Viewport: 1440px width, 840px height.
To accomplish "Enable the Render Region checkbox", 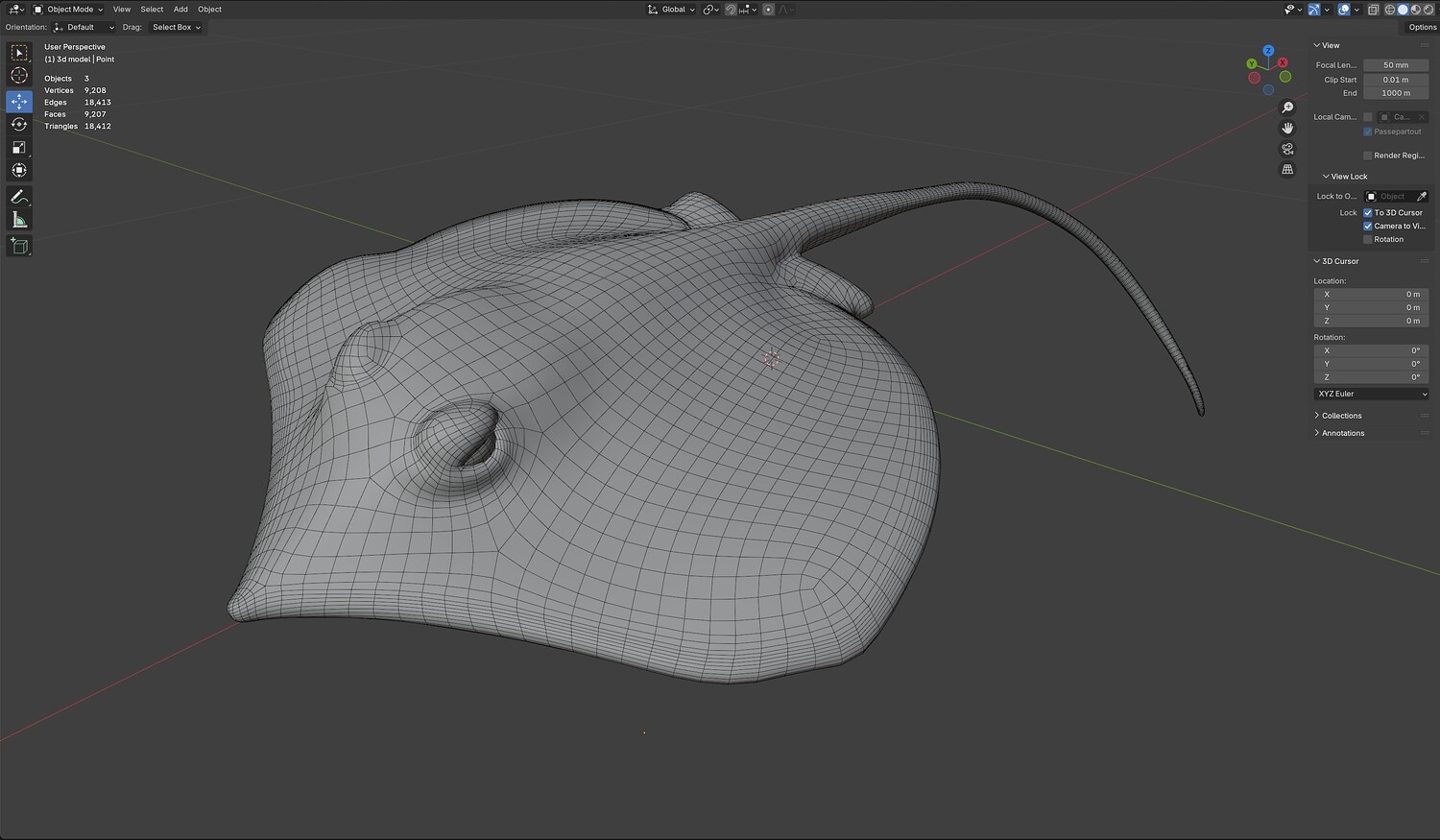I will (x=1368, y=156).
